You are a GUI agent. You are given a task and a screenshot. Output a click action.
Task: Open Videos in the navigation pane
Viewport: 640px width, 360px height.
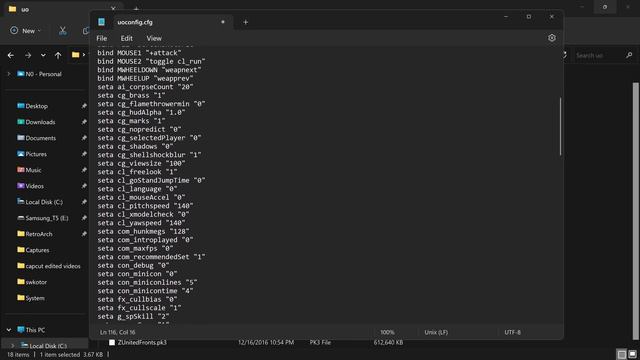(x=34, y=186)
